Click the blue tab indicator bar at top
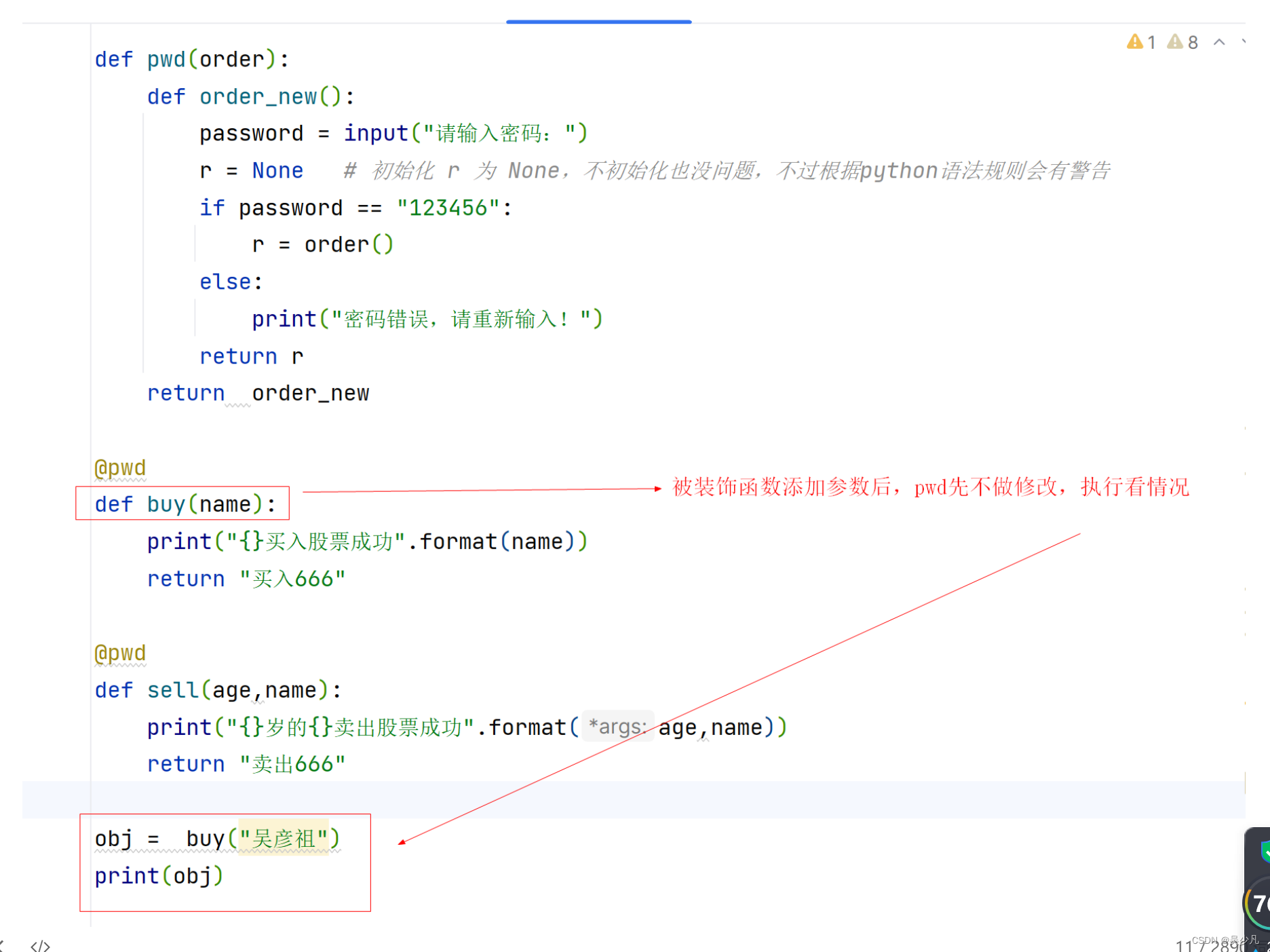 (599, 20)
